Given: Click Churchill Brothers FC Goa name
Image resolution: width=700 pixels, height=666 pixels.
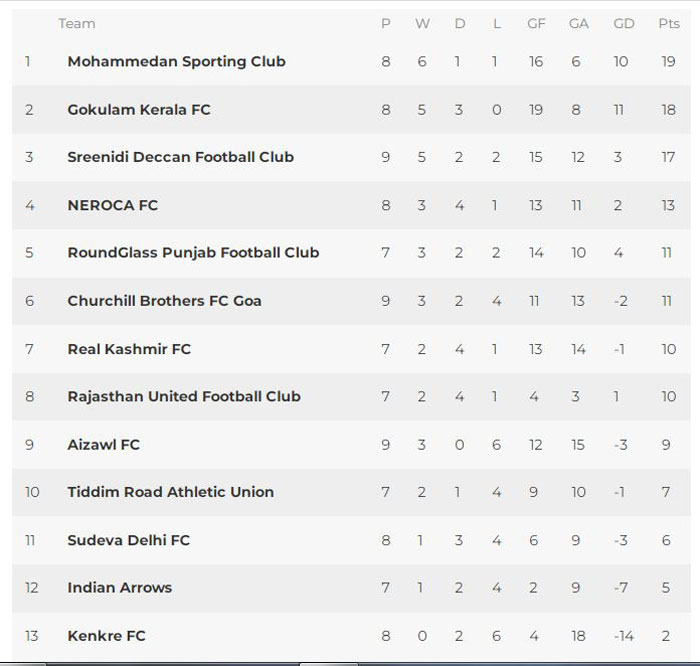Looking at the screenshot, I should pos(164,300).
